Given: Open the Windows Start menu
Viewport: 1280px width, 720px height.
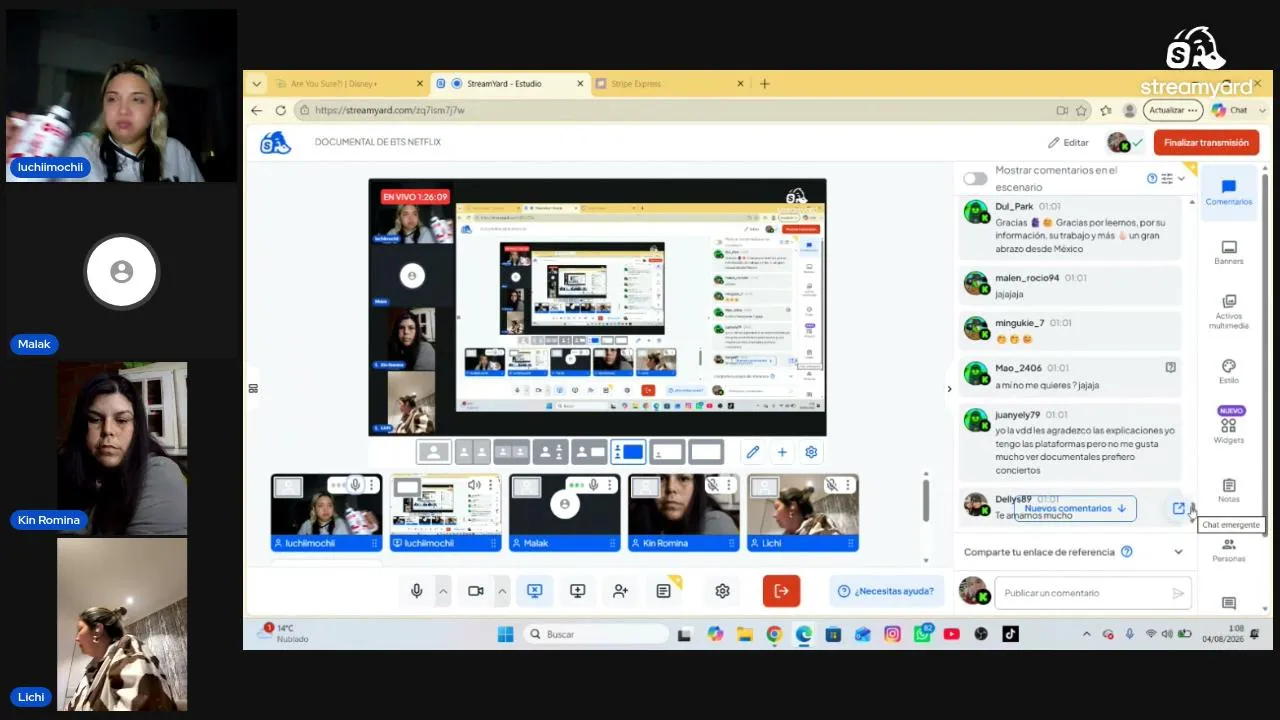Looking at the screenshot, I should click(505, 634).
